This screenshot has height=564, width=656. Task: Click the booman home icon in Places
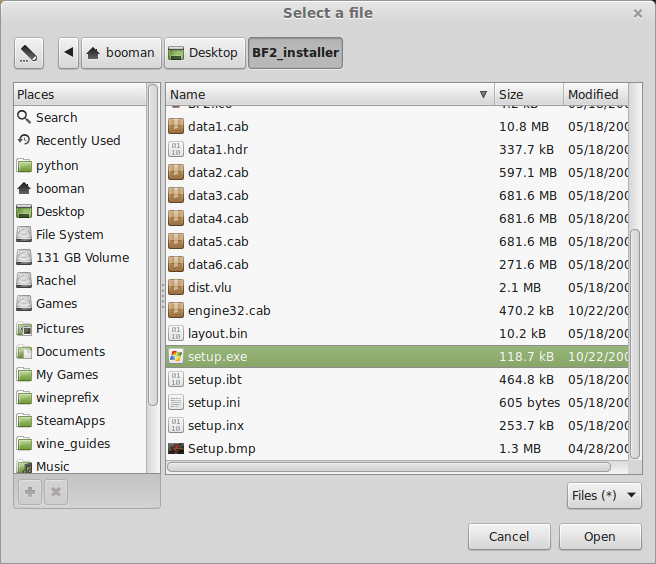pyautogui.click(x=24, y=188)
